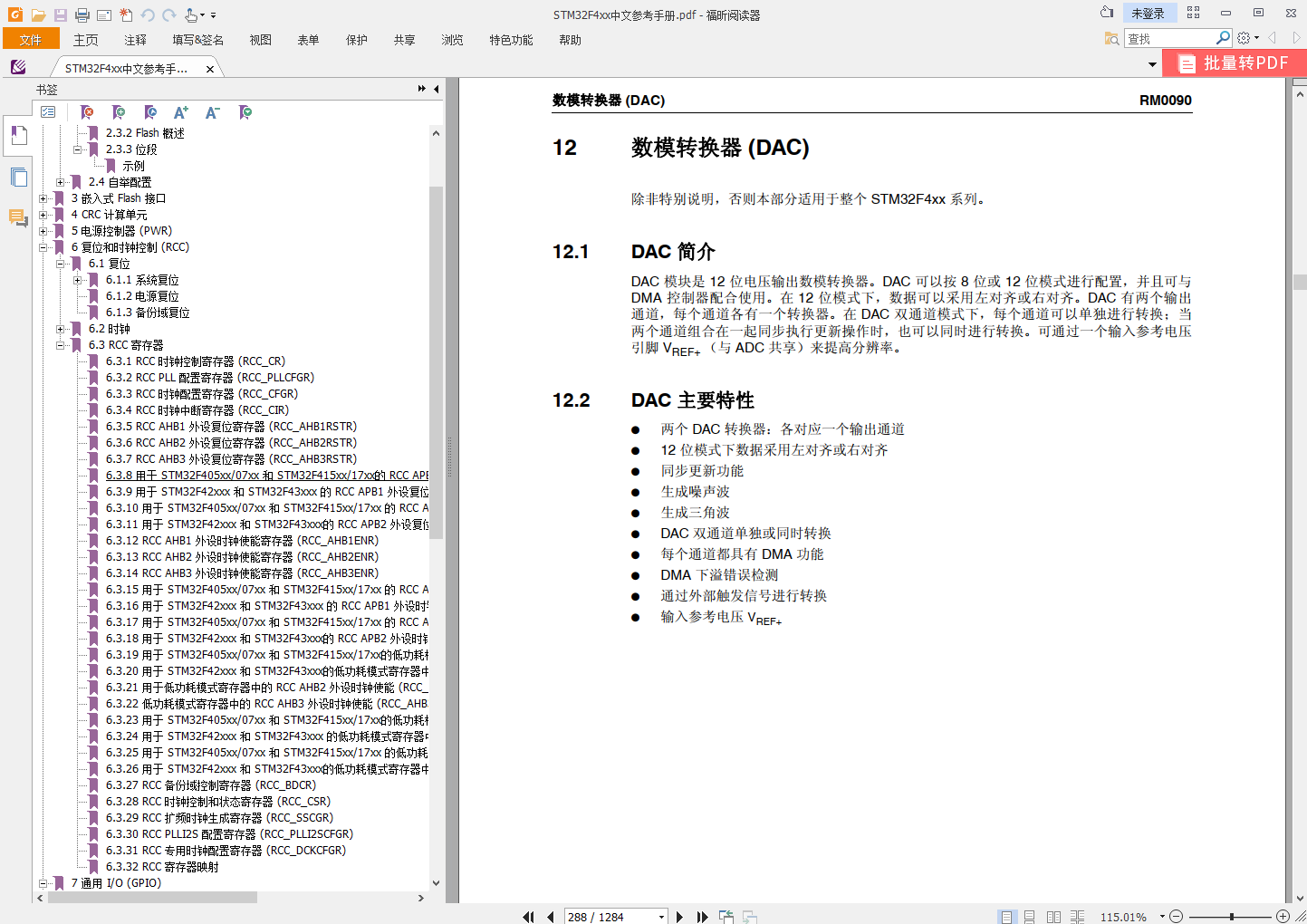Go to the first page button
1307x924 pixels.
[x=529, y=917]
